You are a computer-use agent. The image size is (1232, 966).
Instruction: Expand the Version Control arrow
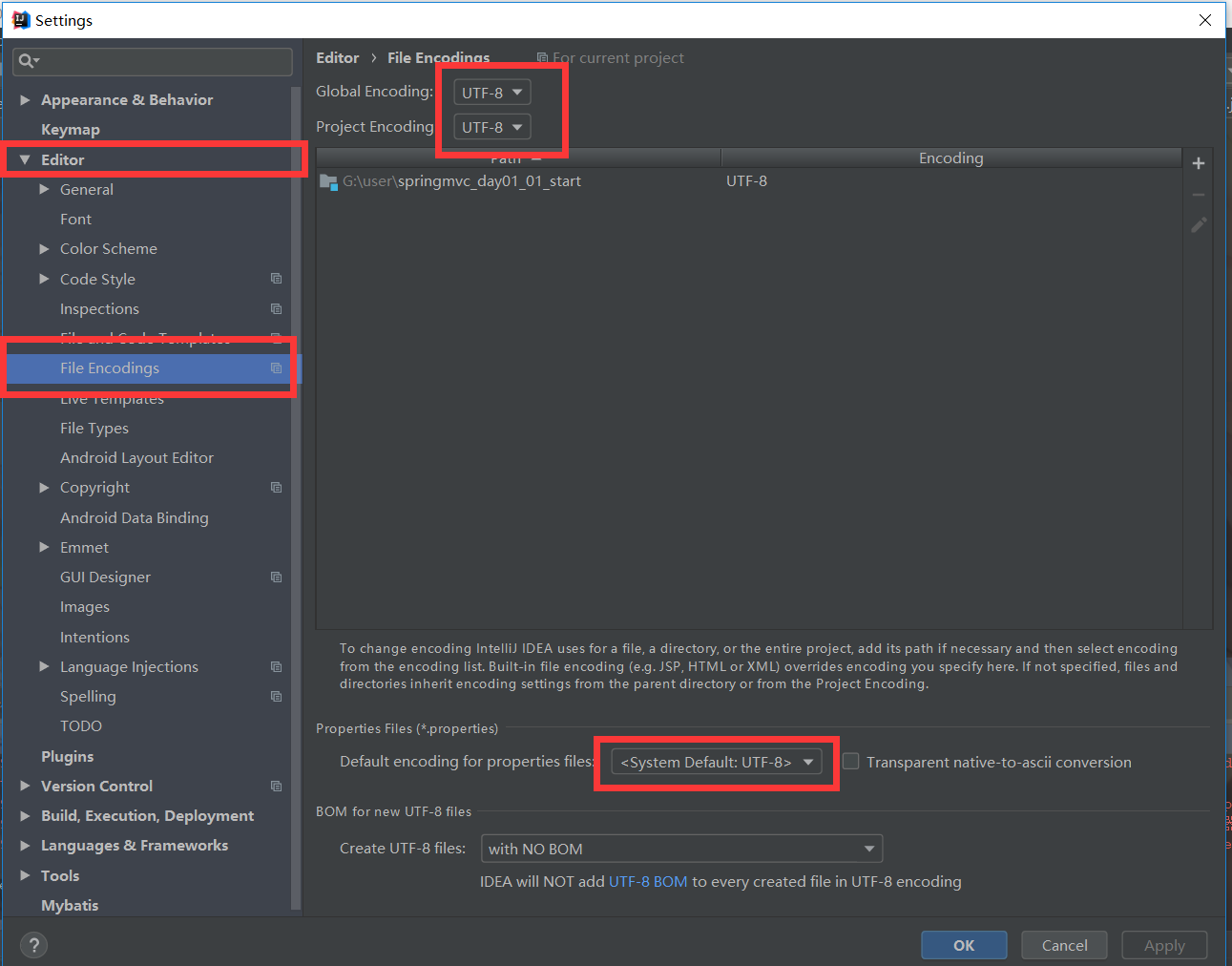click(26, 786)
